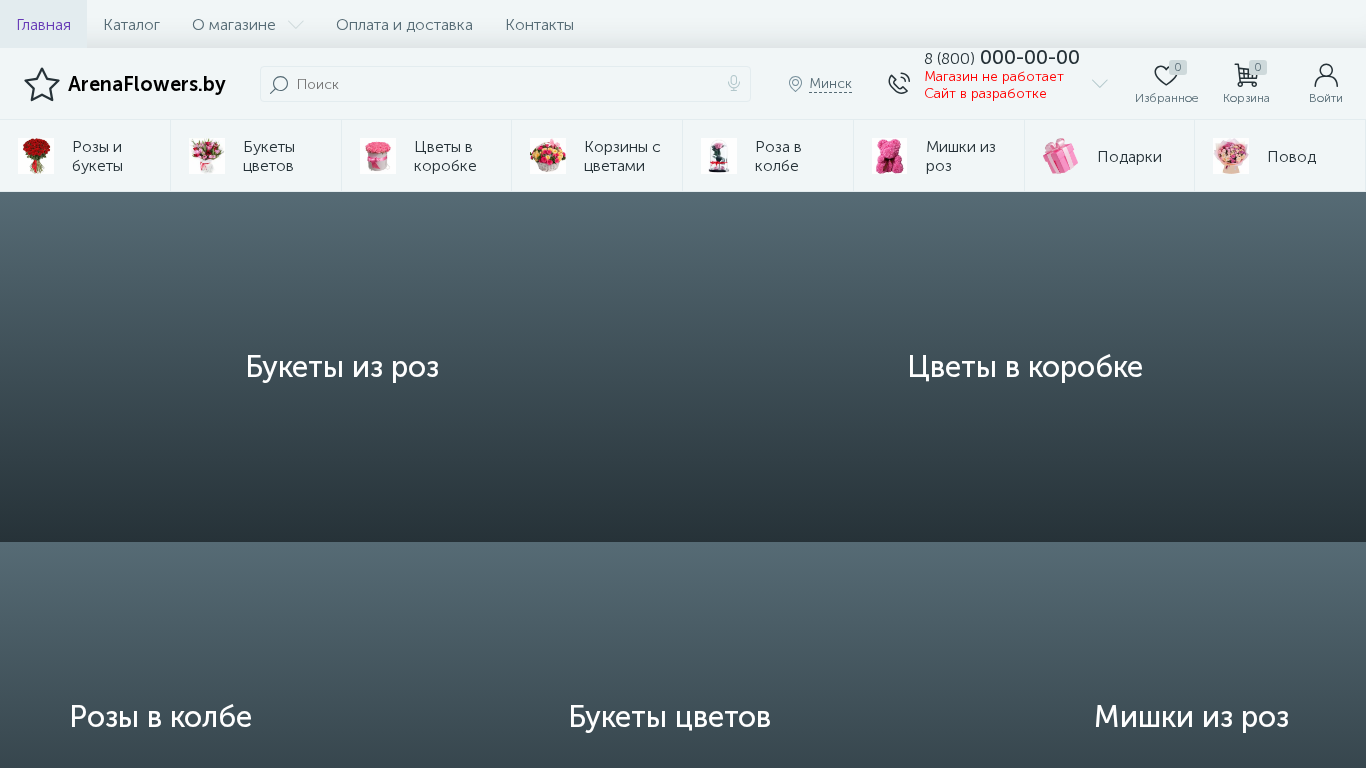
Task: Open the Каталог menu item
Action: (x=131, y=24)
